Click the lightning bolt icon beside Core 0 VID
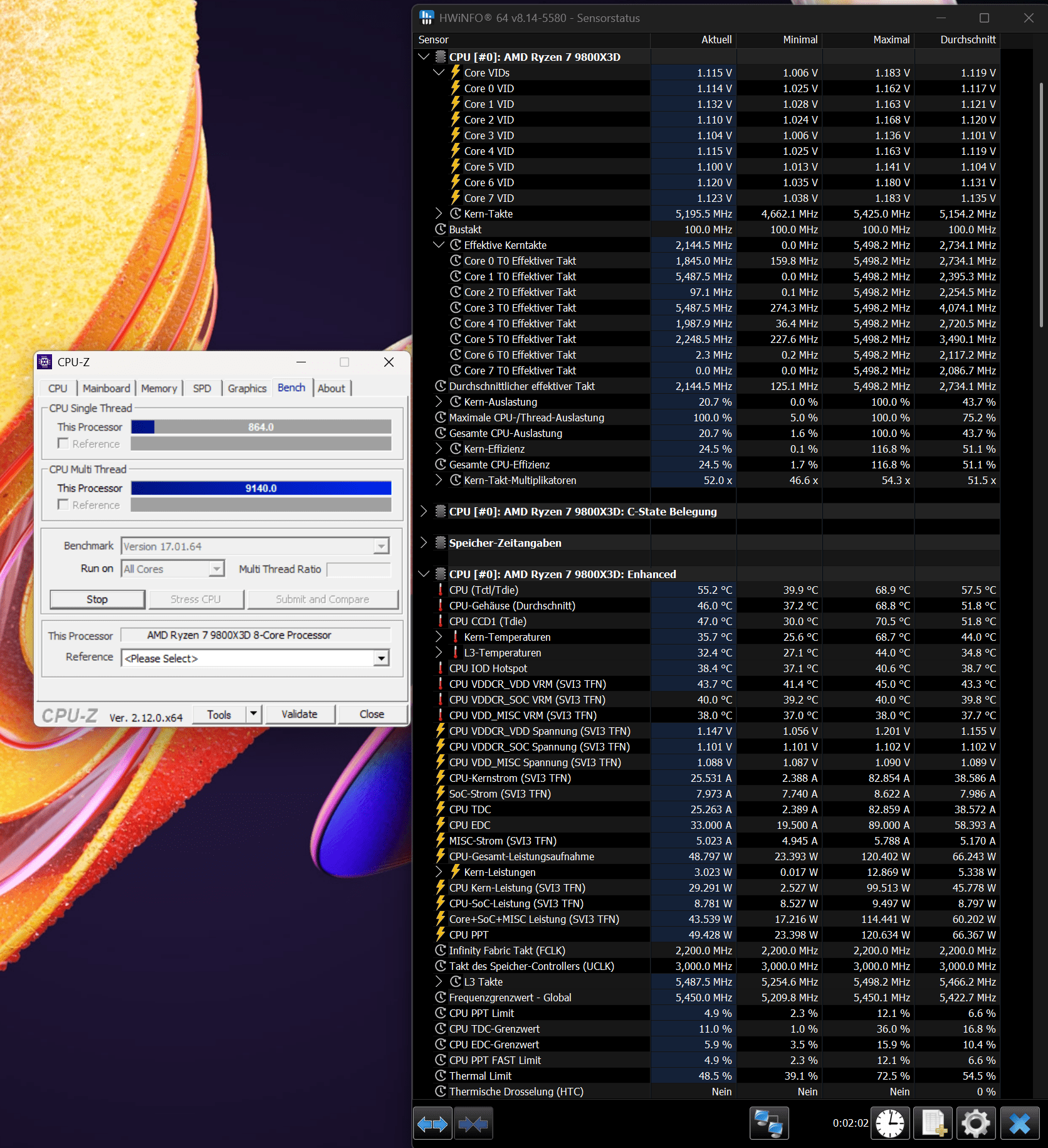Viewport: 1048px width, 1148px height. (456, 88)
